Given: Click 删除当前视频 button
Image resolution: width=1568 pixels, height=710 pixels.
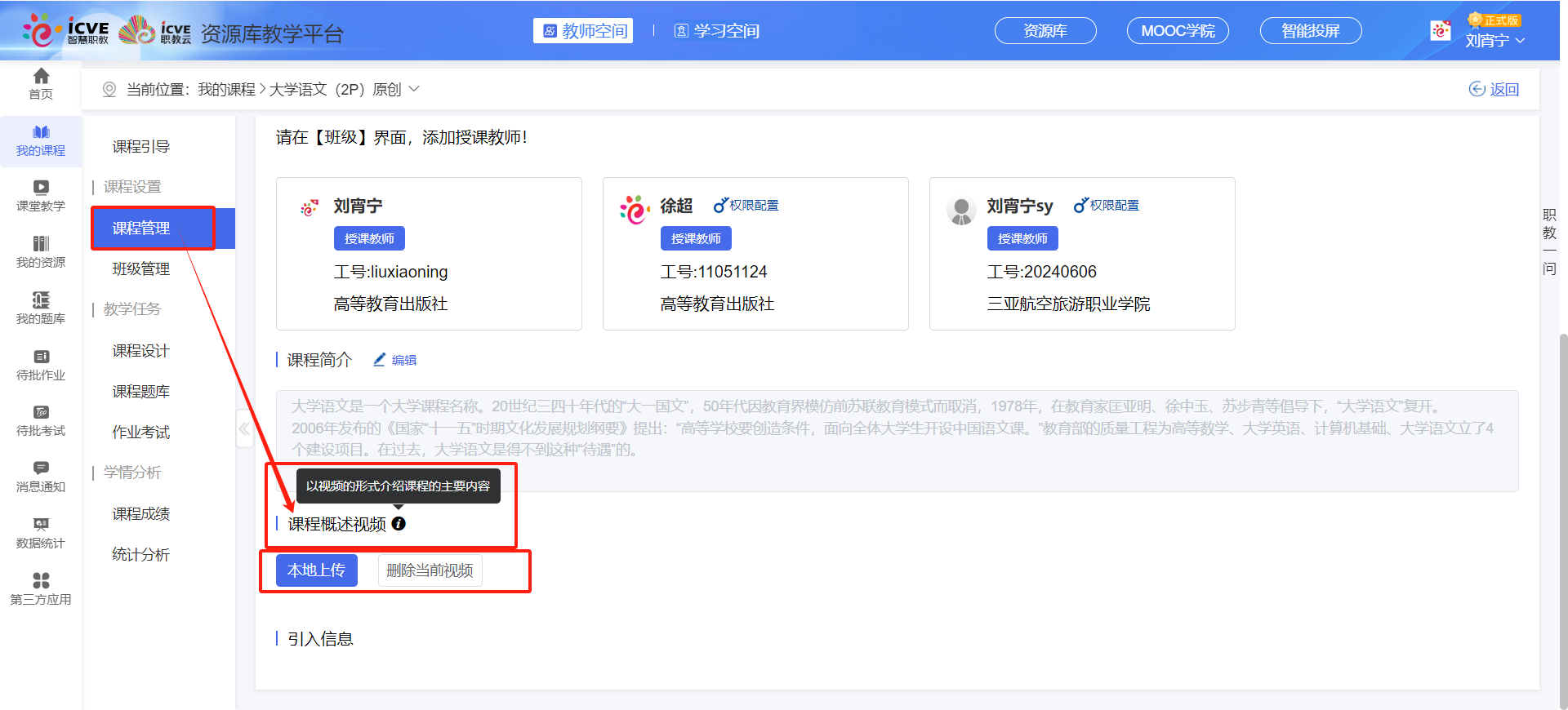Looking at the screenshot, I should pos(430,570).
